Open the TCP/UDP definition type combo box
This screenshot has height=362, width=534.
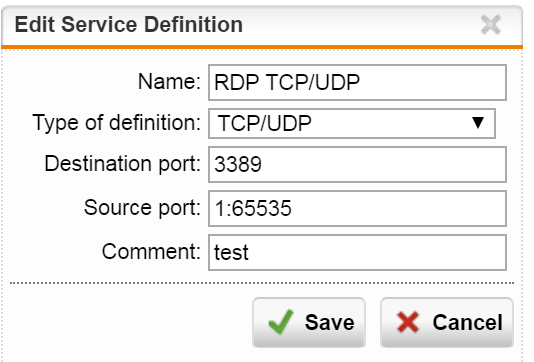point(352,123)
